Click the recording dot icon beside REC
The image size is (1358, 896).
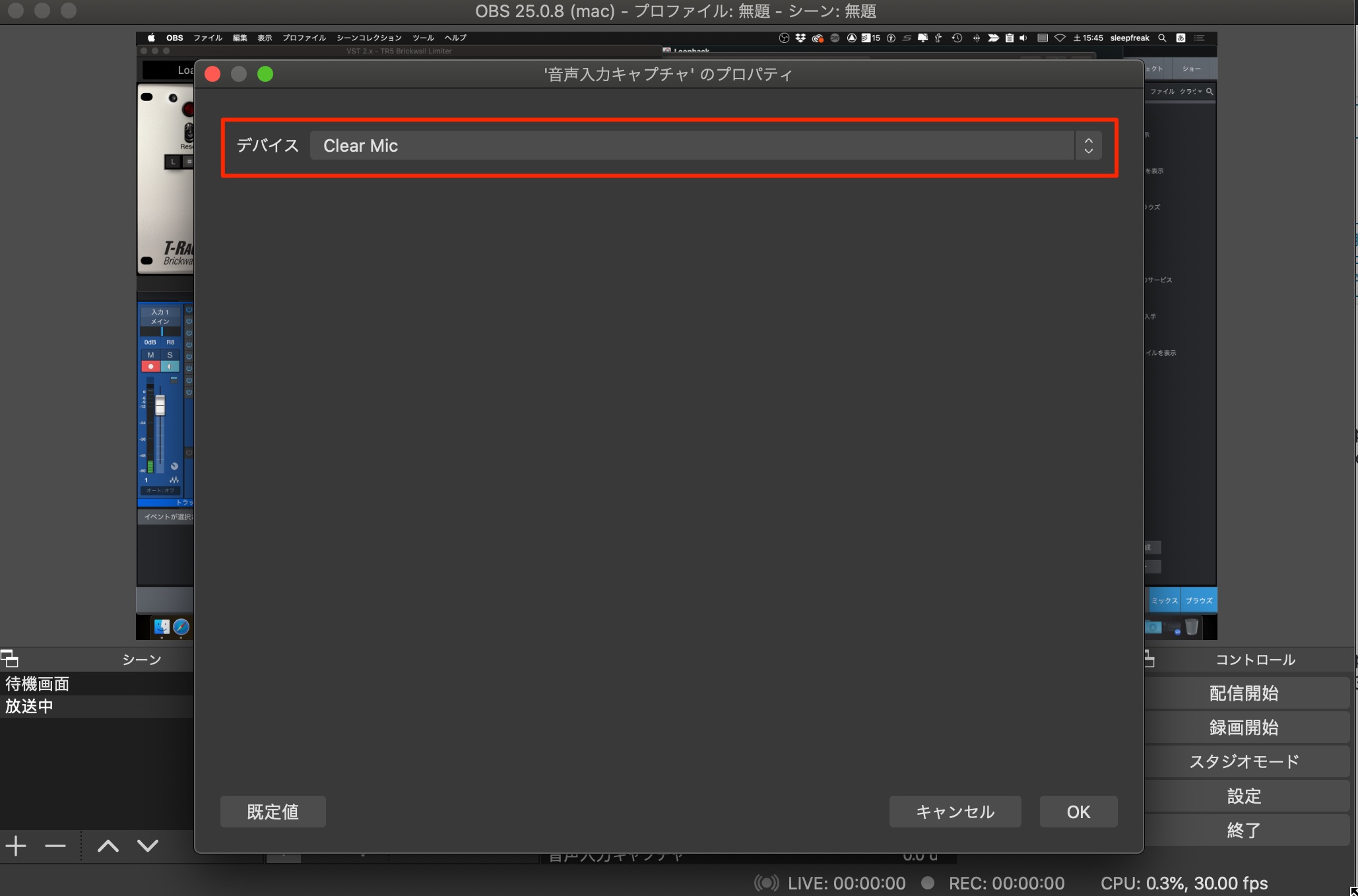[x=928, y=883]
